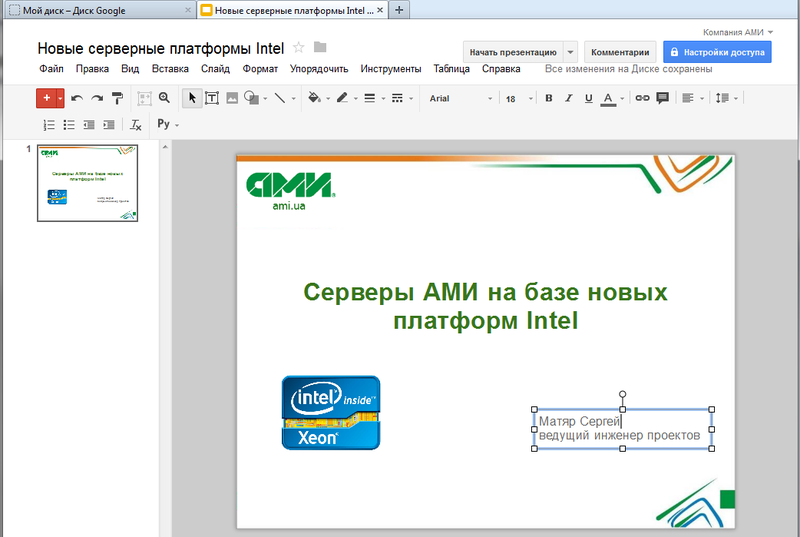This screenshot has width=800, height=537.
Task: Click the move to folder icon
Action: [x=320, y=47]
